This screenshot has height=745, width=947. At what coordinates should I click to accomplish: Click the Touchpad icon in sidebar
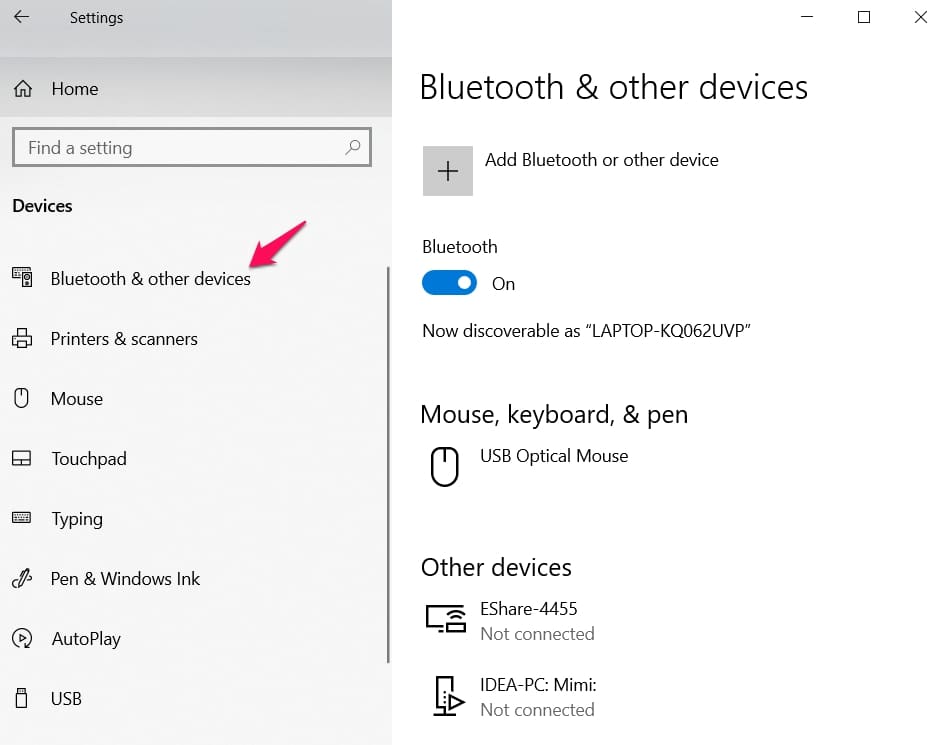pyautogui.click(x=22, y=459)
